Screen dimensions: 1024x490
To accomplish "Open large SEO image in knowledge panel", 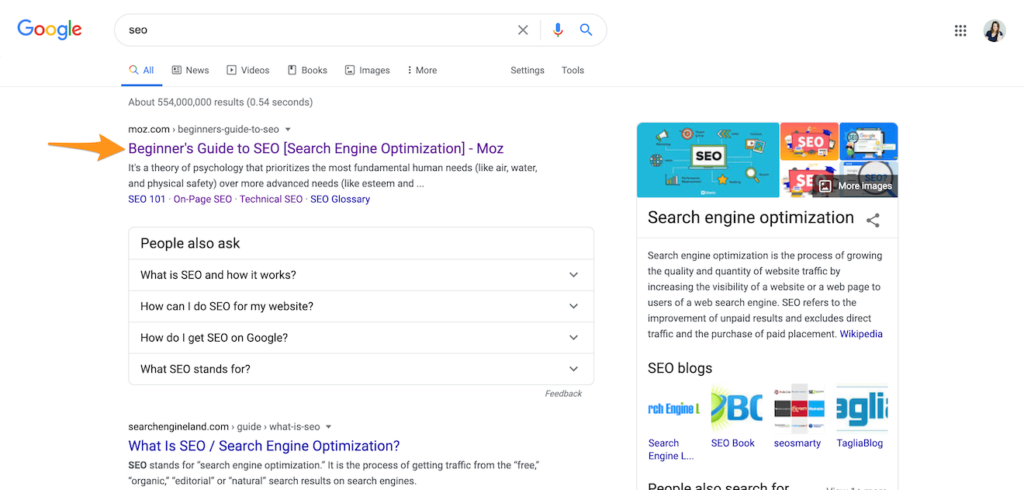I will (x=708, y=160).
